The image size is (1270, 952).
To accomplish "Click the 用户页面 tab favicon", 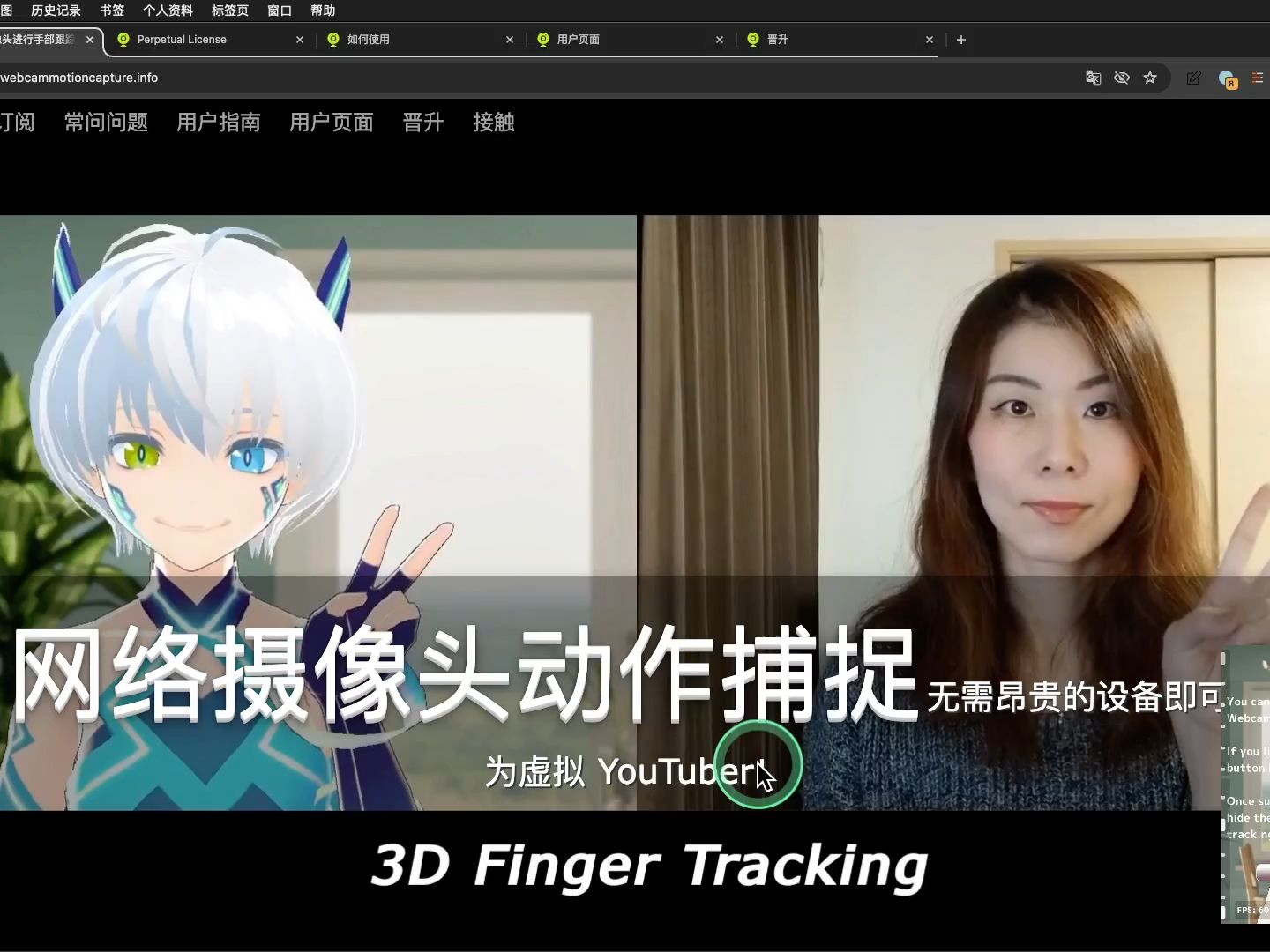I will pyautogui.click(x=543, y=40).
